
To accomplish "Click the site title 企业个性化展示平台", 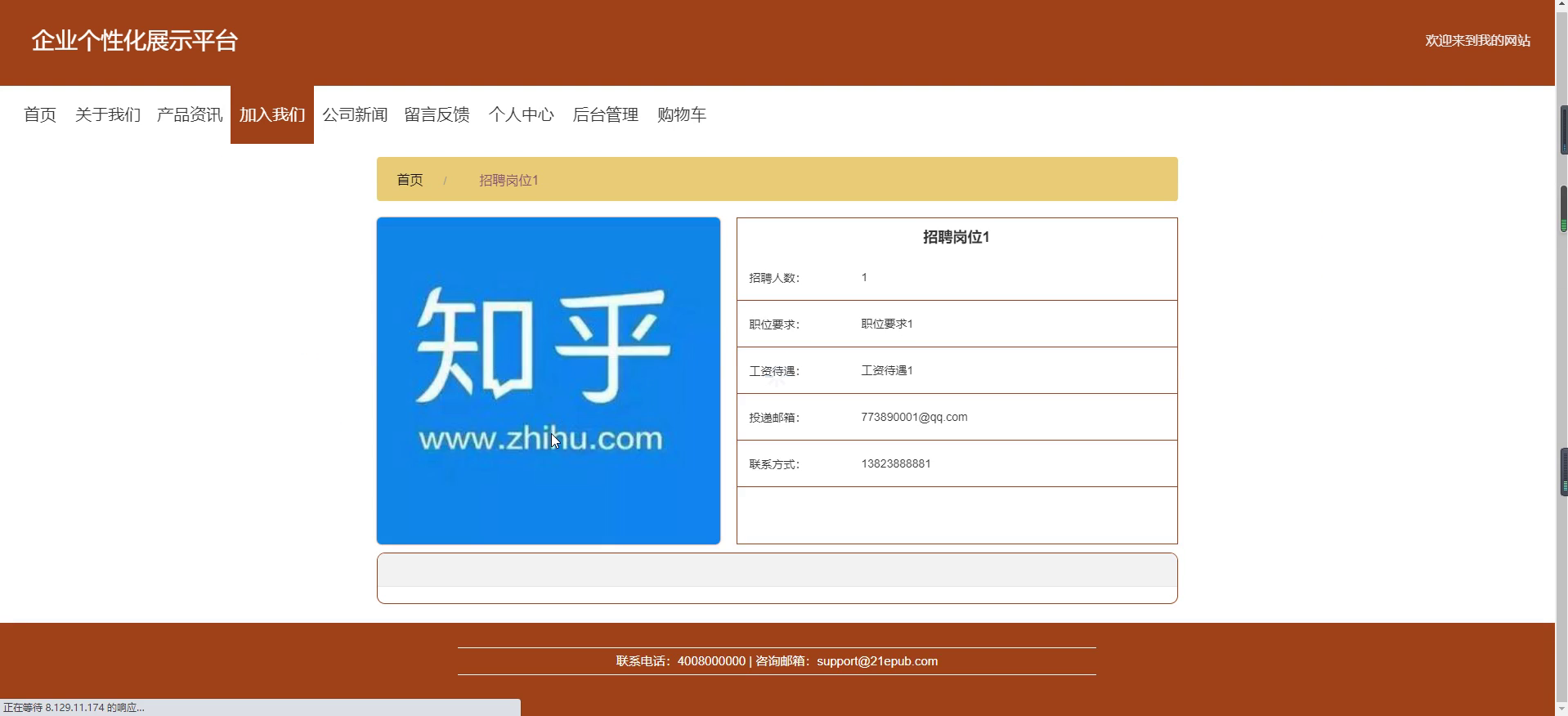I will [x=135, y=41].
